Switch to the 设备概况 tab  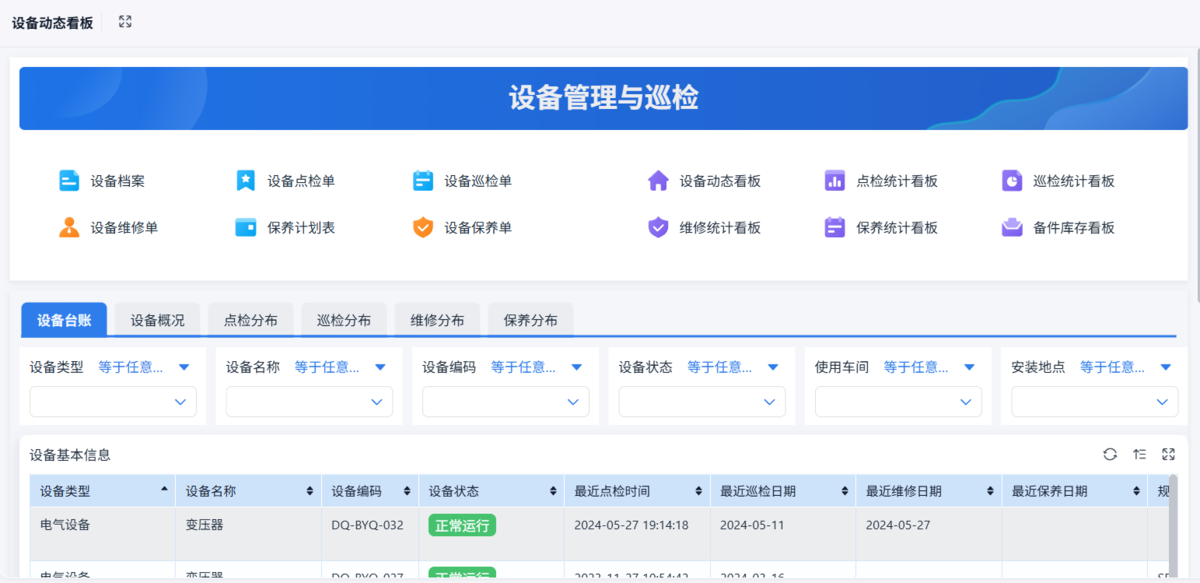pos(157,320)
